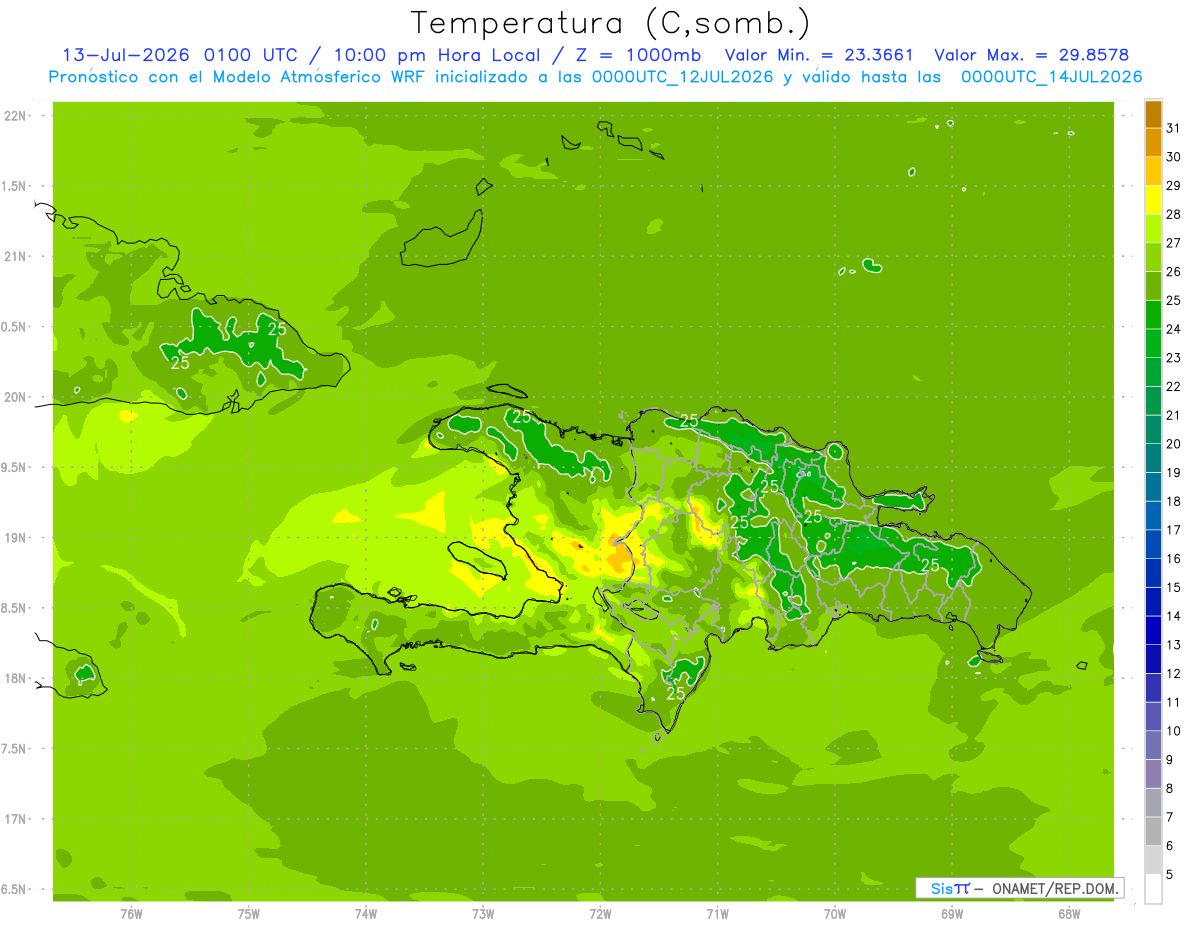Image resolution: width=1200 pixels, height=927 pixels.
Task: Click the "68W" longitude label
Action: point(1069,913)
